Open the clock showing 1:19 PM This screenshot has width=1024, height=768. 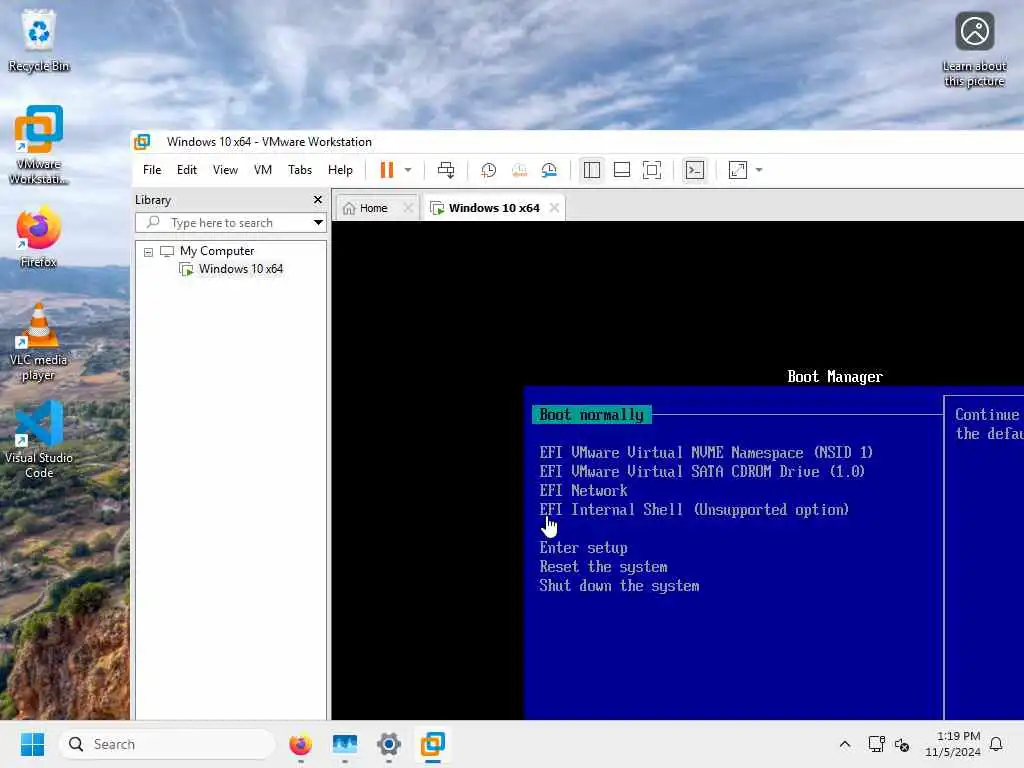(x=952, y=744)
